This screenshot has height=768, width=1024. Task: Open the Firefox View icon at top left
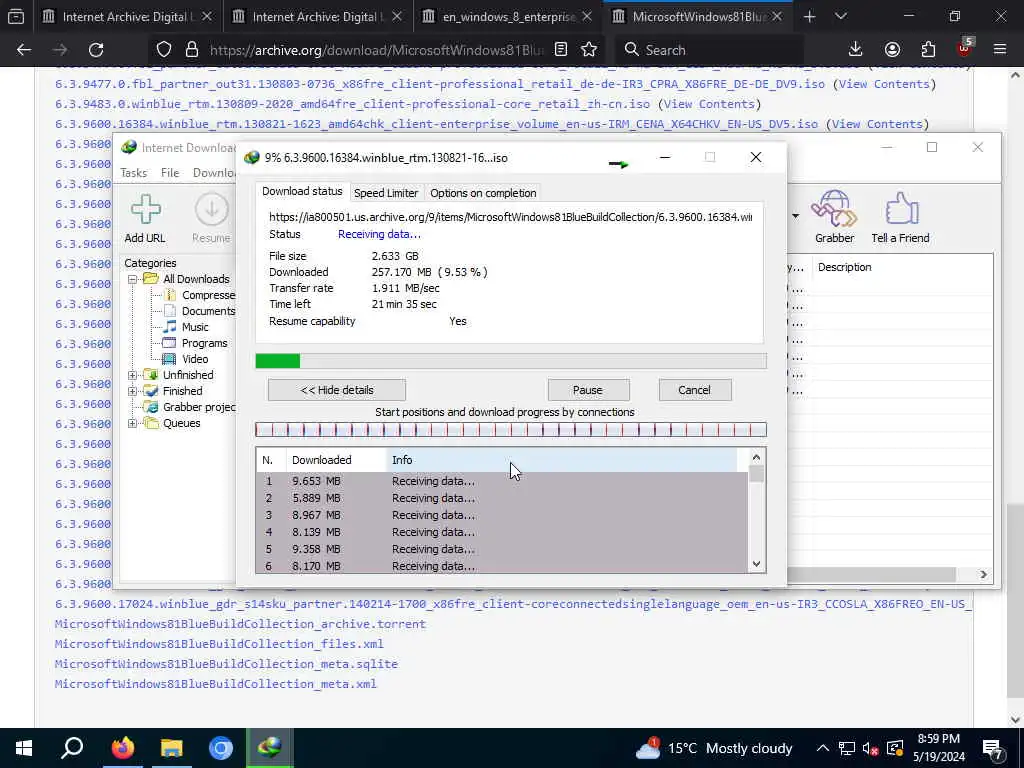tap(16, 17)
